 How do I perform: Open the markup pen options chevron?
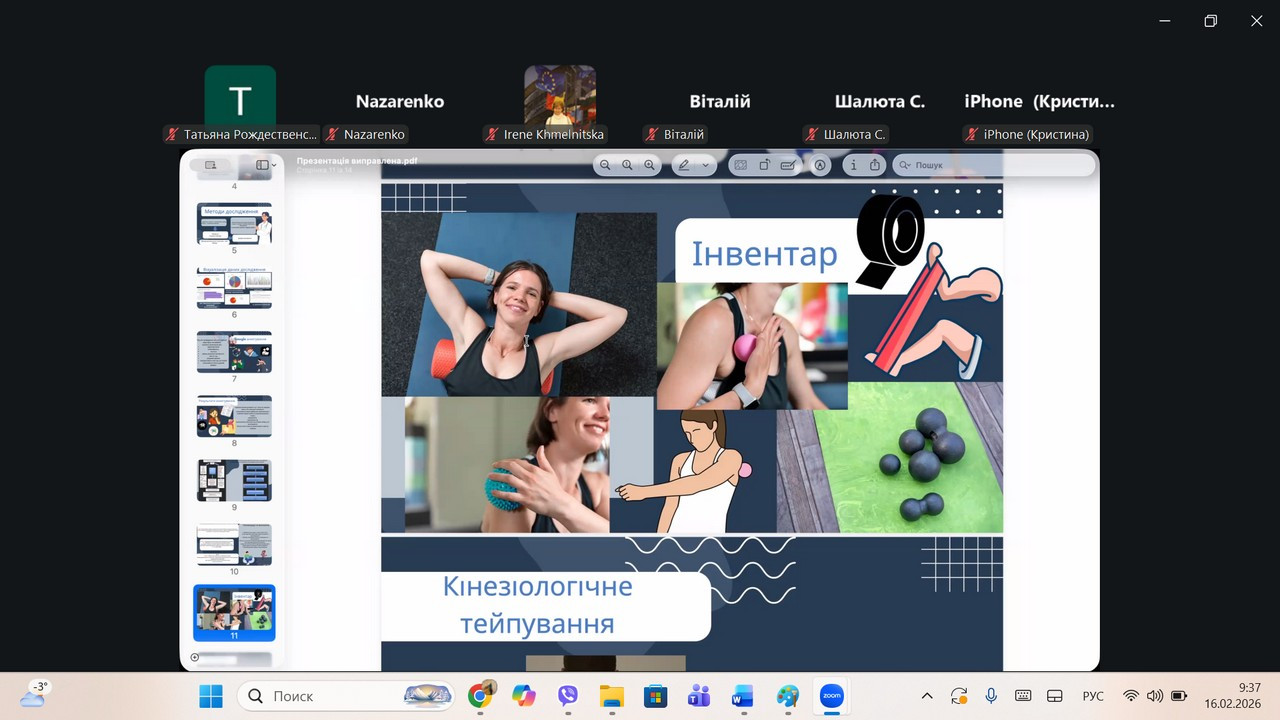click(x=705, y=166)
